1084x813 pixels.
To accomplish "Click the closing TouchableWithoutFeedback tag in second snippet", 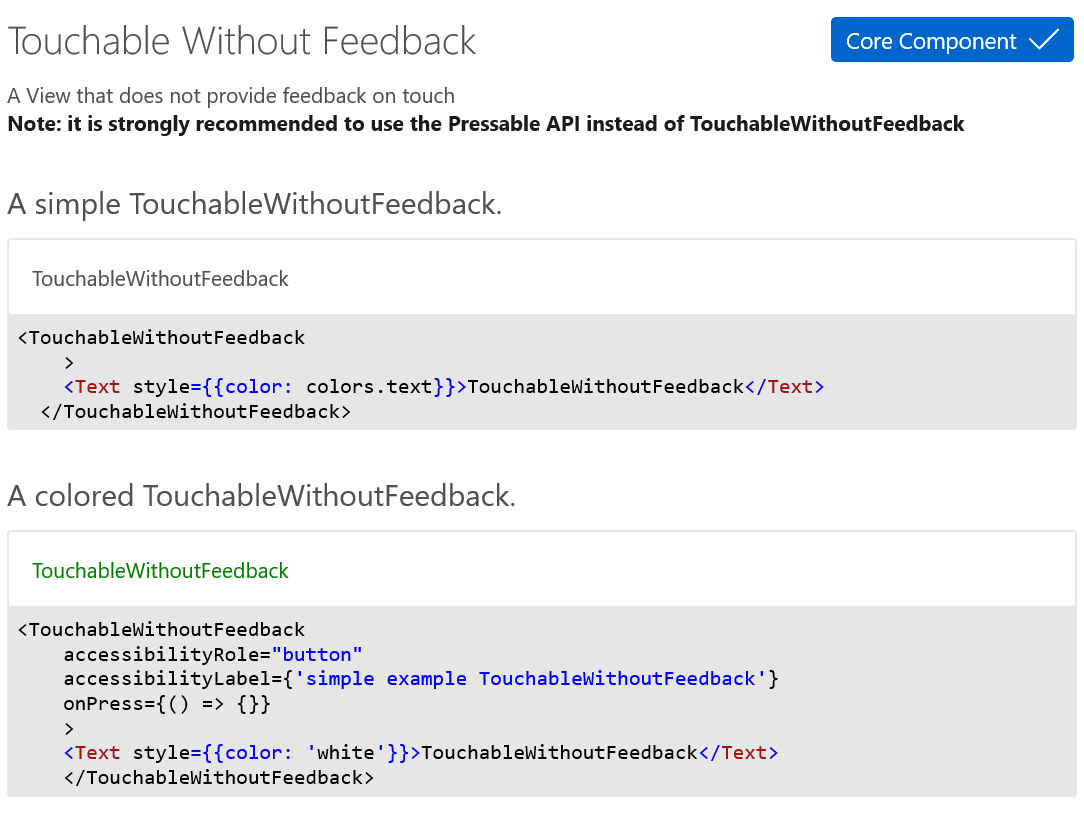I will 217,777.
